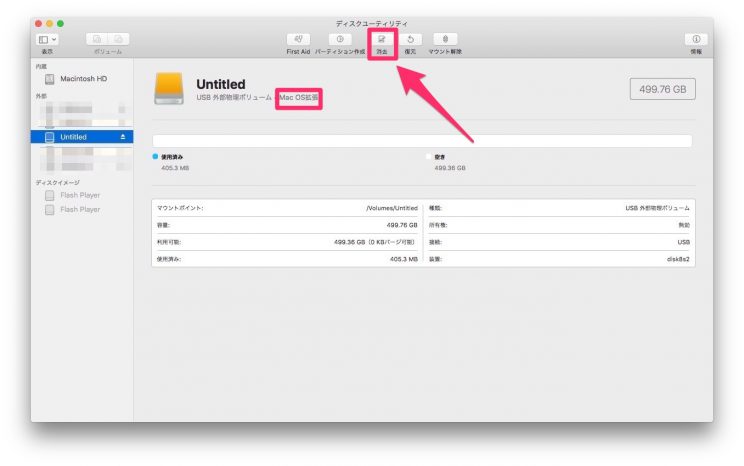Click the 499.76 GB capacity box
The height and width of the screenshot is (466, 744).
[662, 89]
